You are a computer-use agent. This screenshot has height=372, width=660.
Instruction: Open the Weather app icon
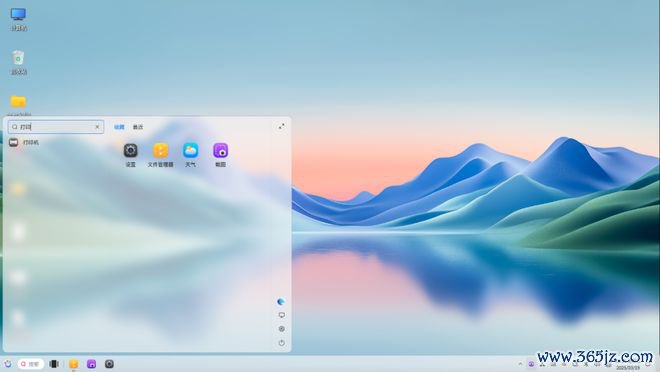[x=190, y=154]
